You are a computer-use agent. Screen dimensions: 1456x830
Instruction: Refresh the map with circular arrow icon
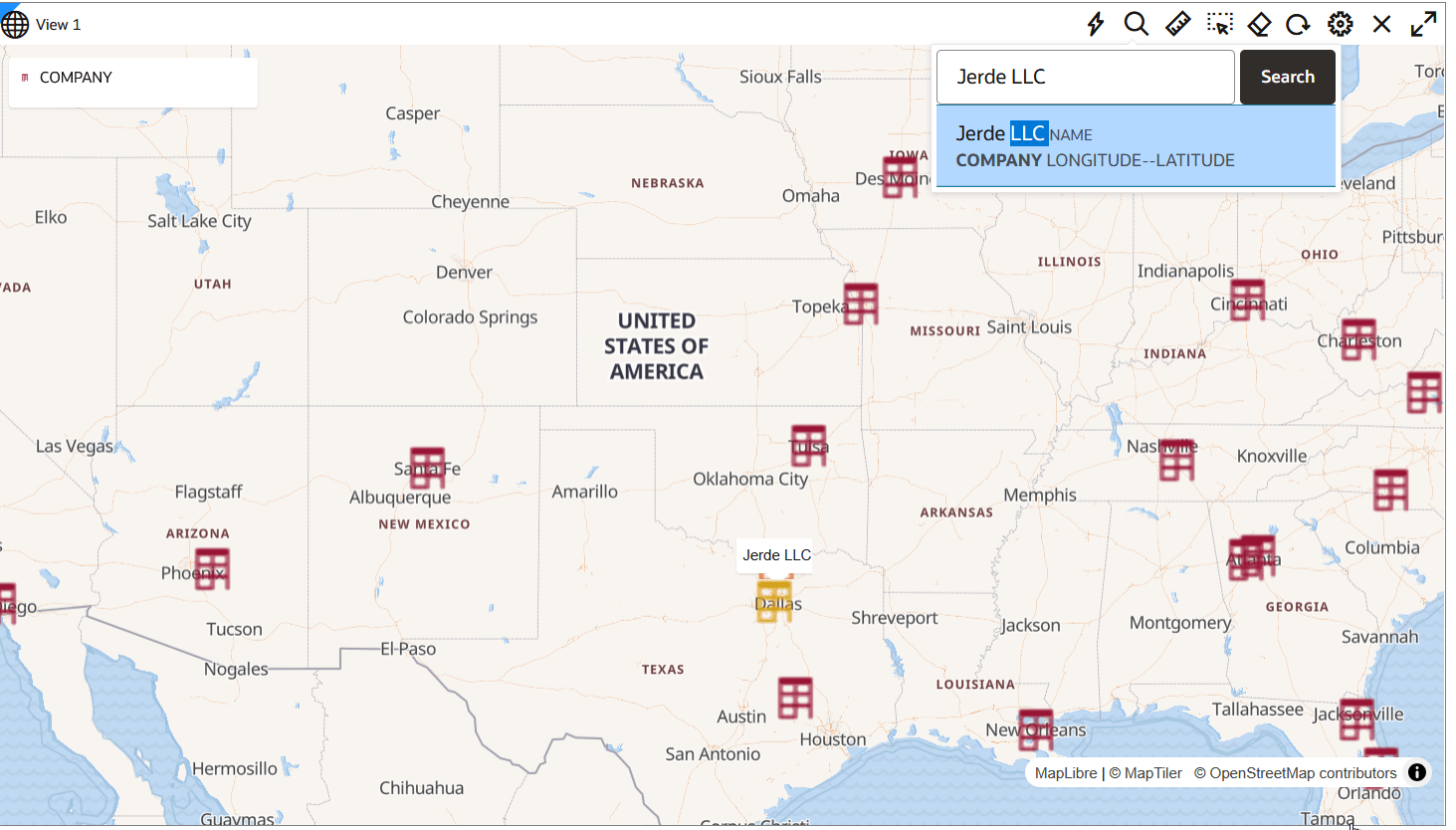pyautogui.click(x=1299, y=24)
